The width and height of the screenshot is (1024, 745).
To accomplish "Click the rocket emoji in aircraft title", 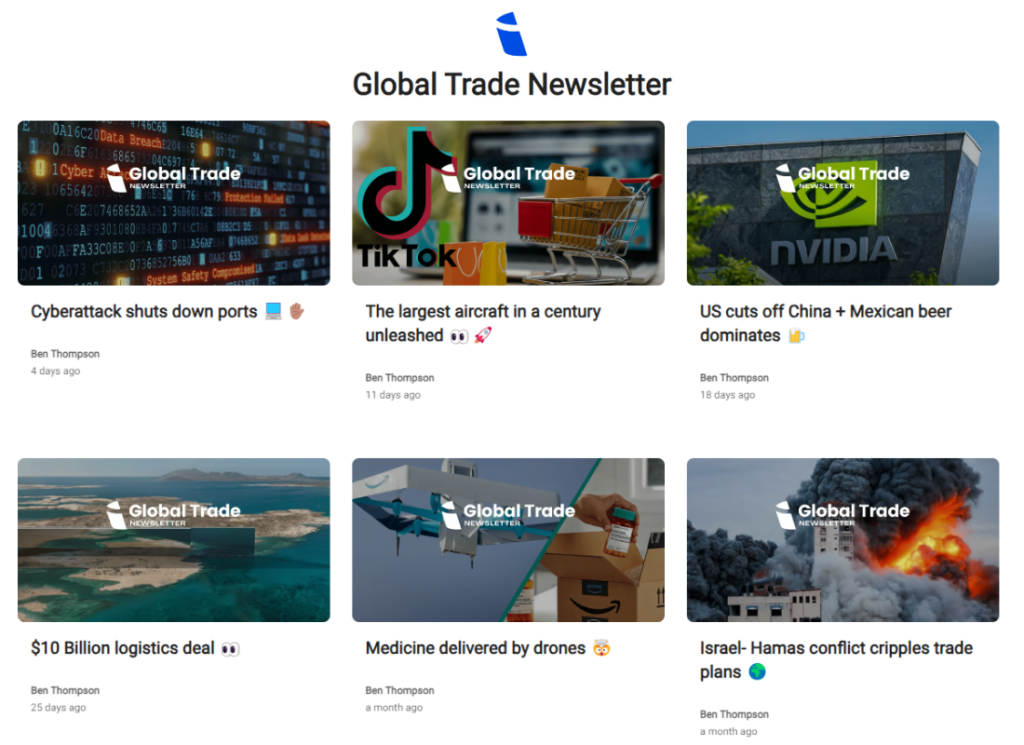I will click(x=482, y=336).
